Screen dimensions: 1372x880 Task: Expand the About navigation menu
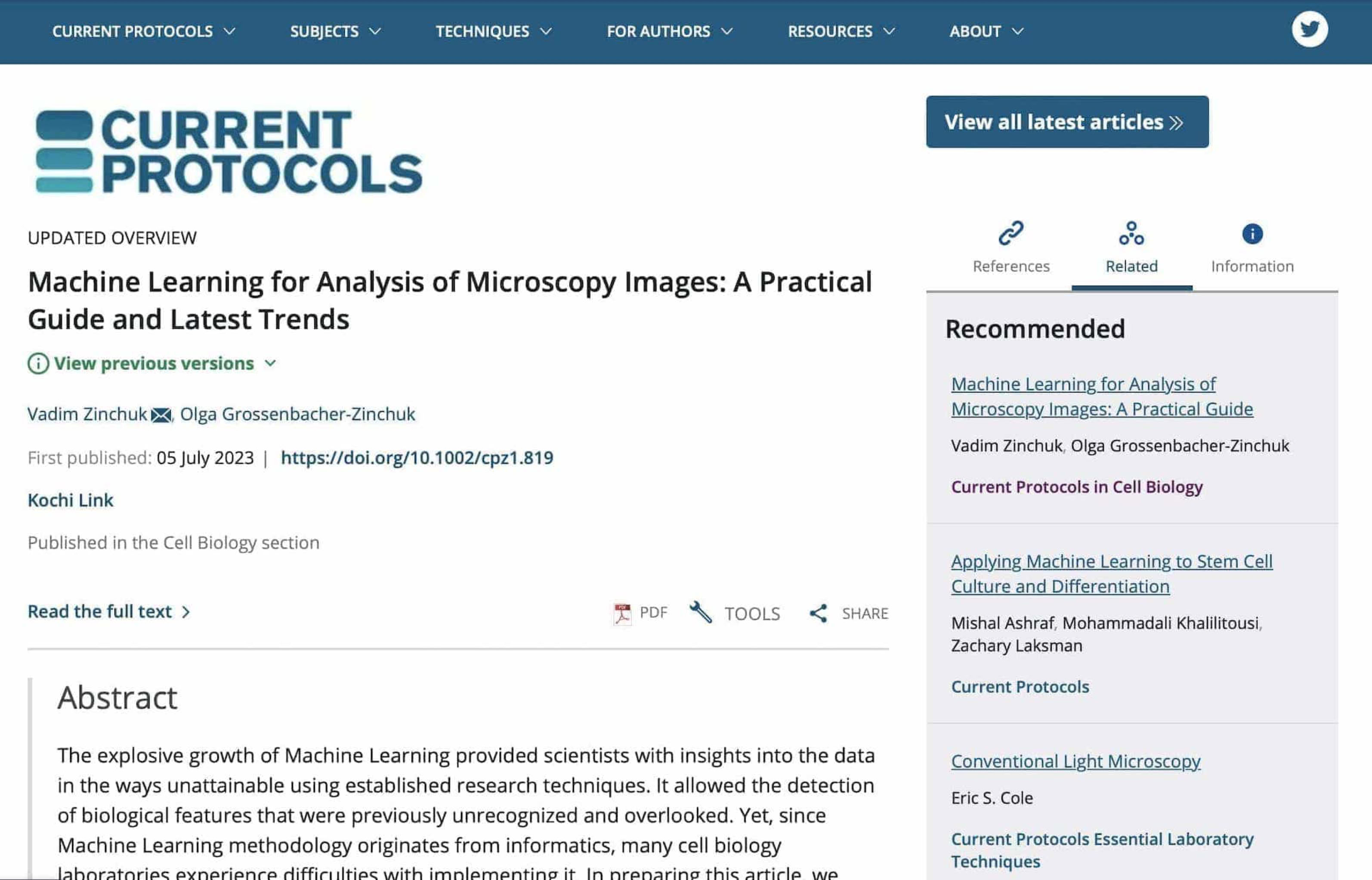pyautogui.click(x=986, y=31)
